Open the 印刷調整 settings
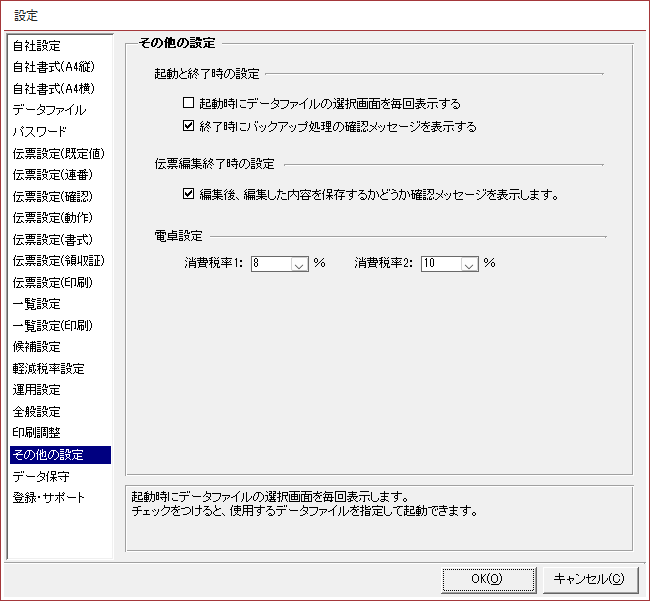650x601 pixels. coord(36,433)
